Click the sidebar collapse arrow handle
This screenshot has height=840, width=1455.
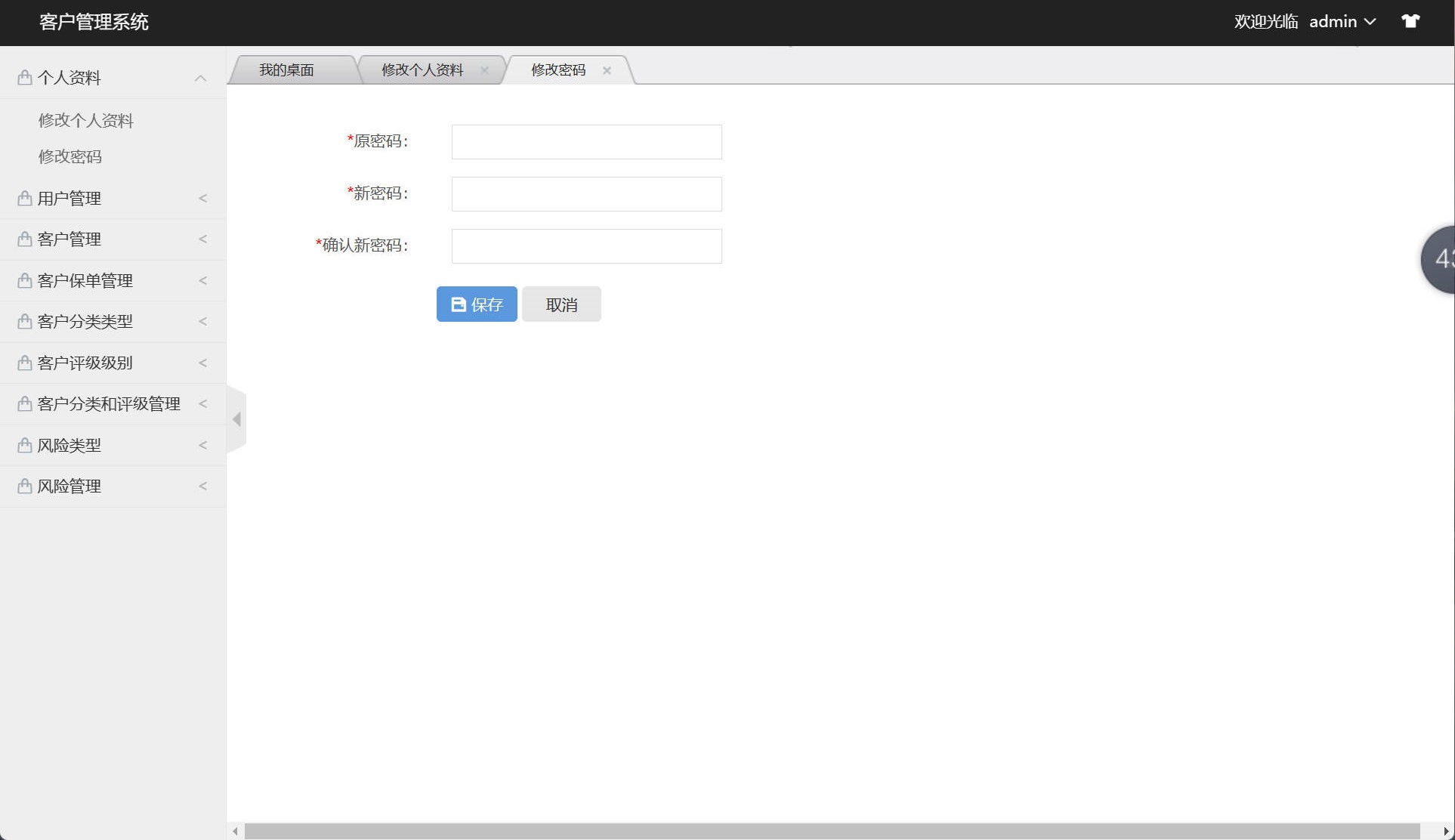pos(236,419)
